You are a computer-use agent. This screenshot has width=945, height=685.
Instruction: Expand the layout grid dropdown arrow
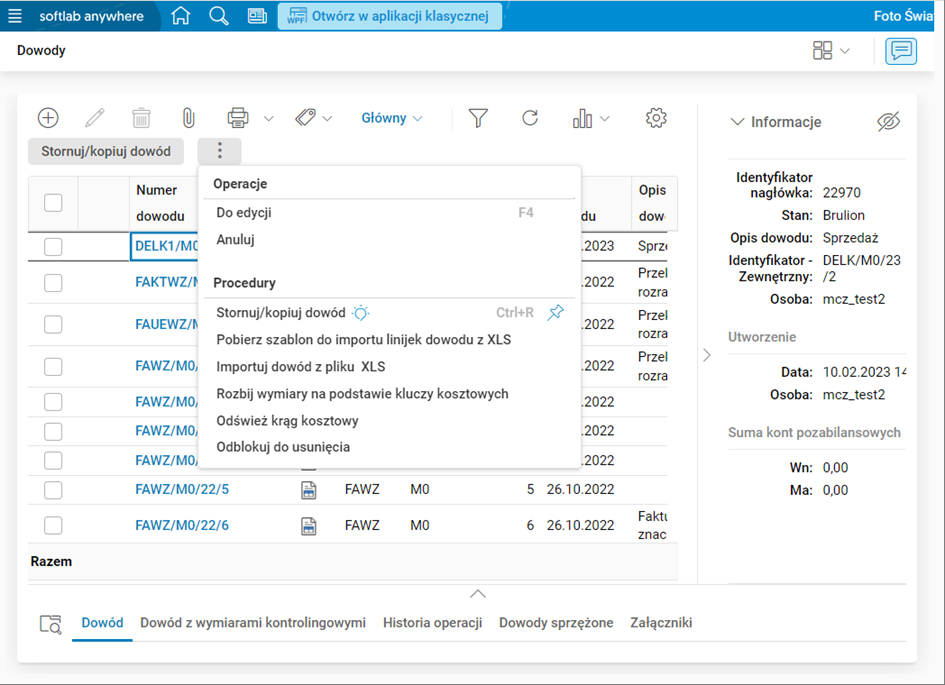coord(845,51)
